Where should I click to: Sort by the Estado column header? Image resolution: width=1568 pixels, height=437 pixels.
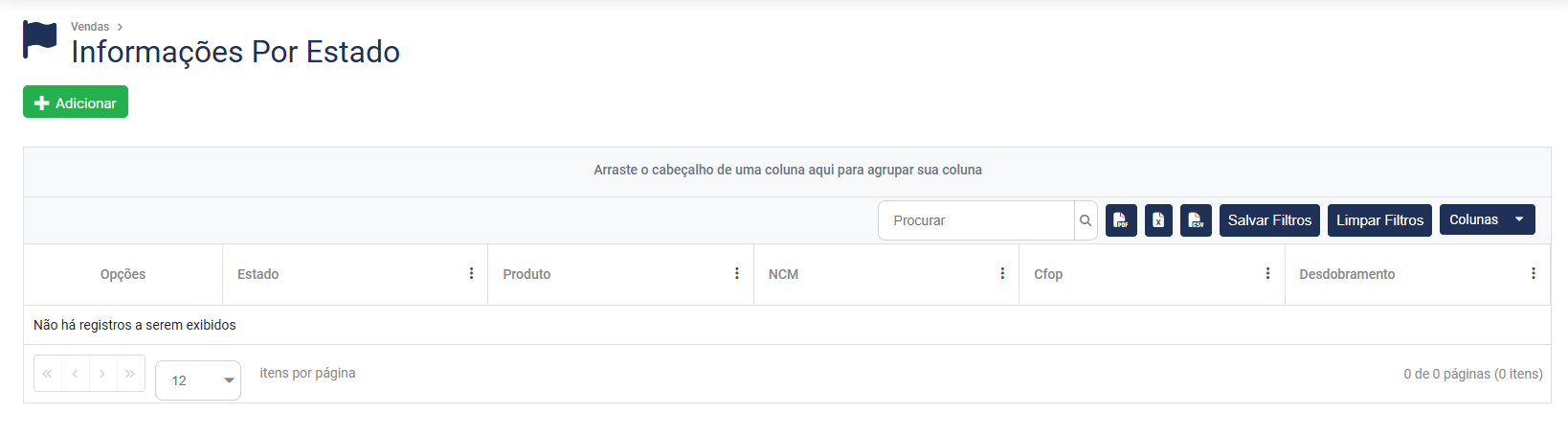(258, 274)
